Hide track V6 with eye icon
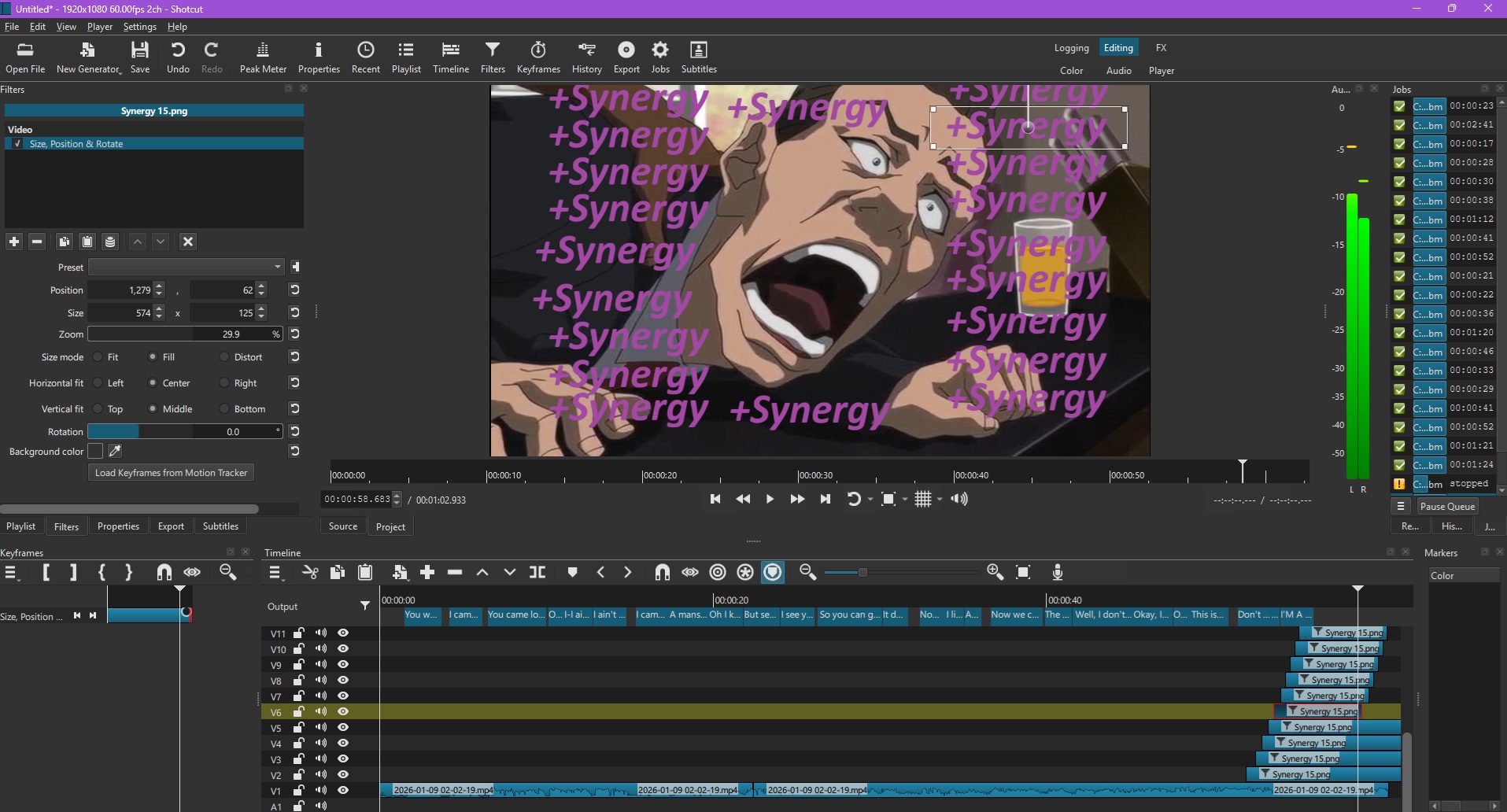This screenshot has width=1507, height=812. click(343, 711)
